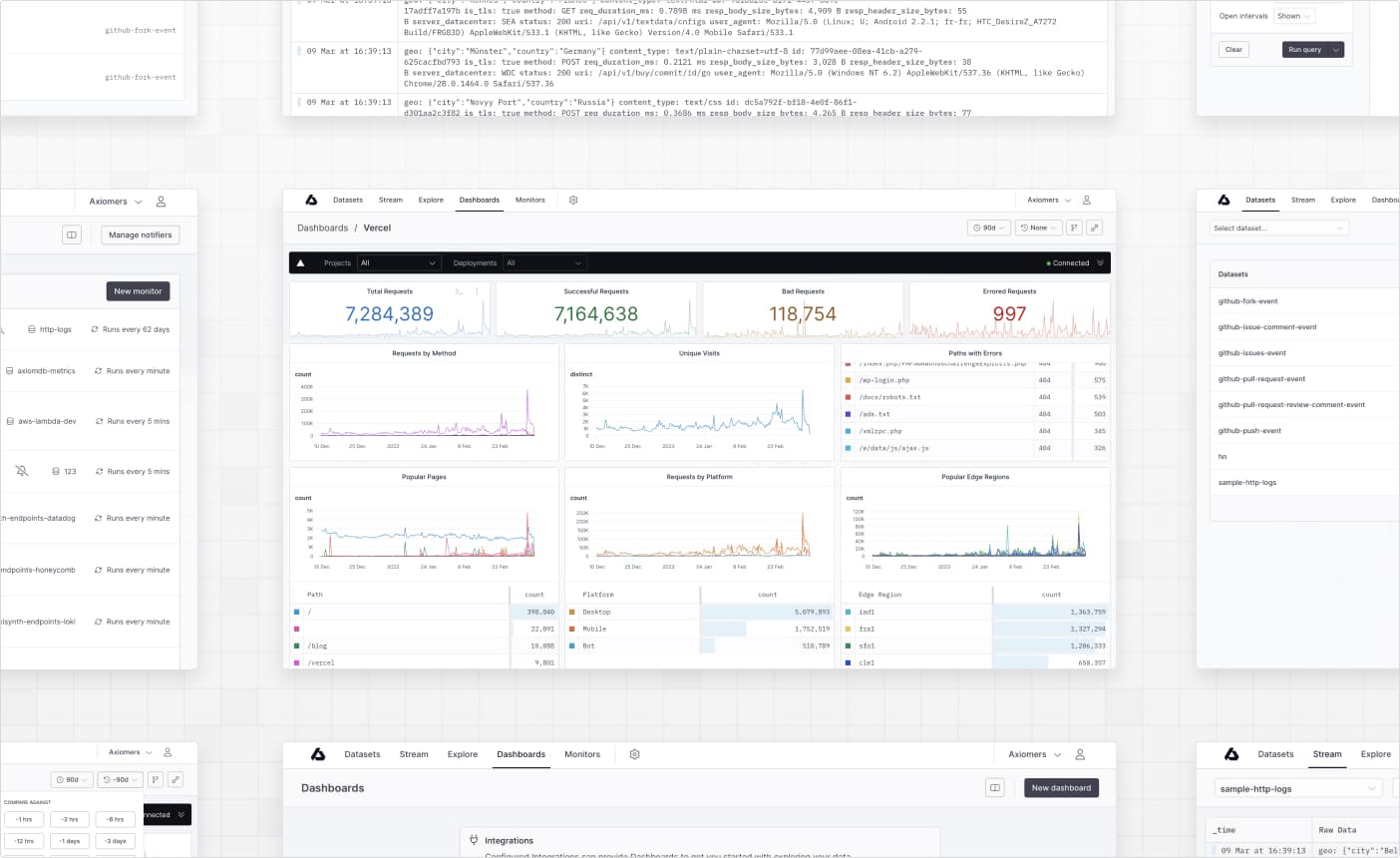
Task: Open settings gear in the Vercel dashboard window
Action: coord(573,200)
